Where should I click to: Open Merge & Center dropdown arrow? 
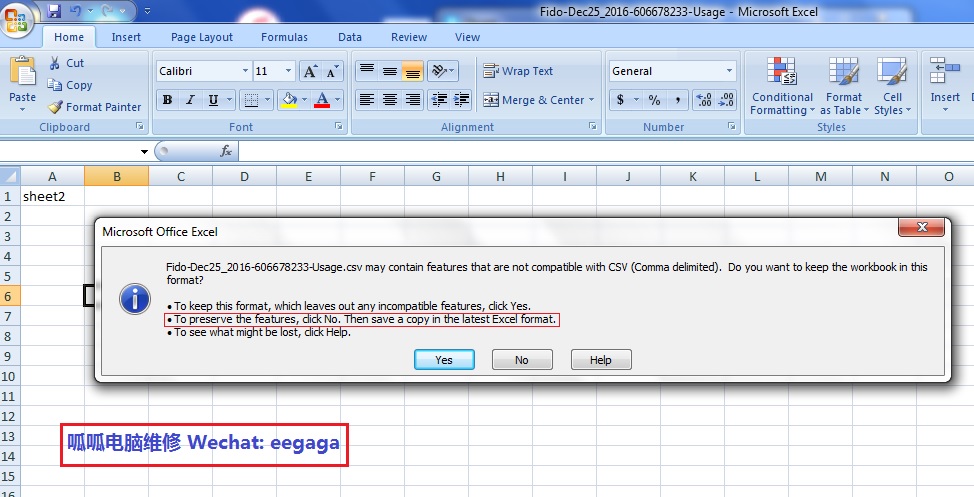coord(591,99)
